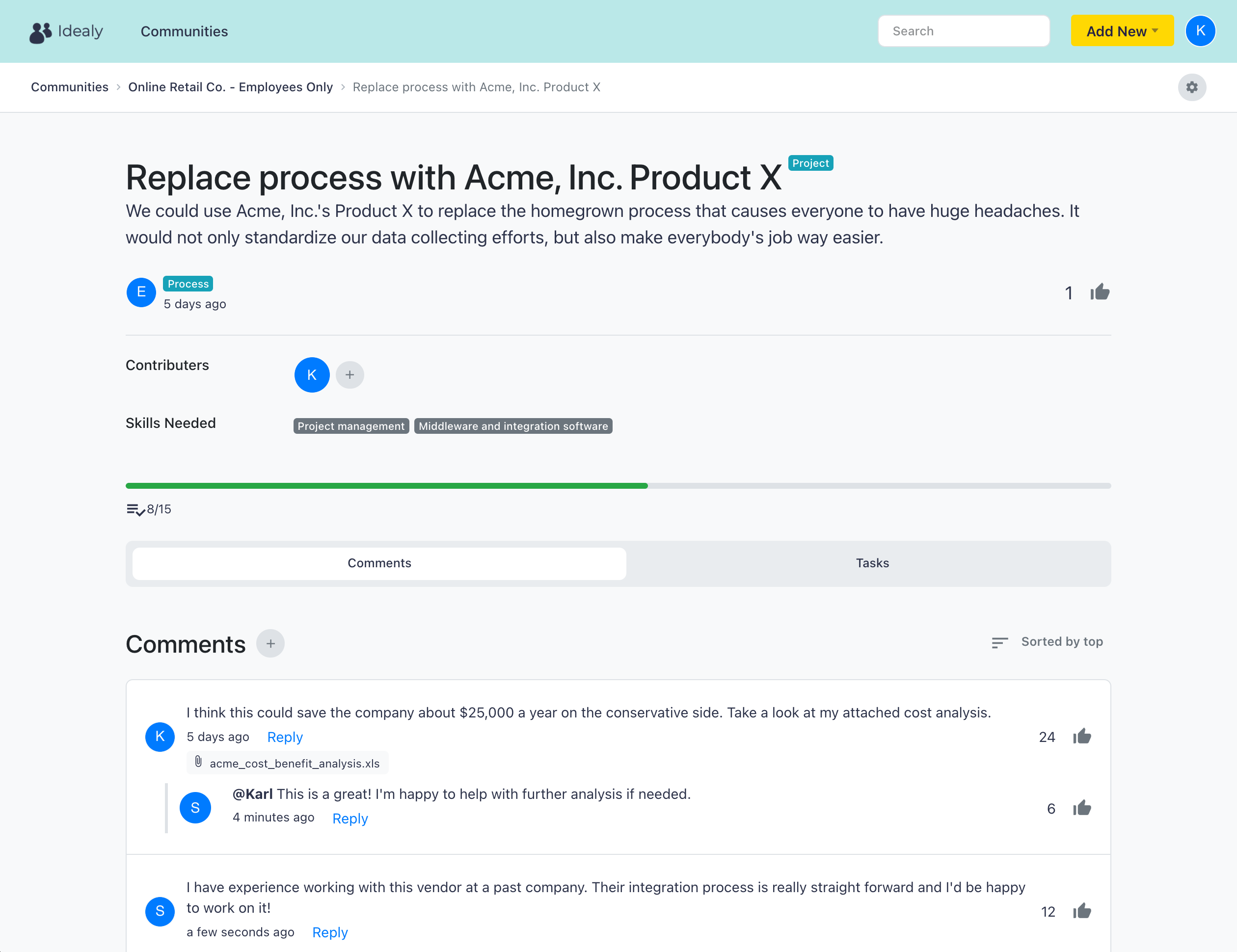The image size is (1237, 952).
Task: Open Communities in the top navigation
Action: [184, 31]
